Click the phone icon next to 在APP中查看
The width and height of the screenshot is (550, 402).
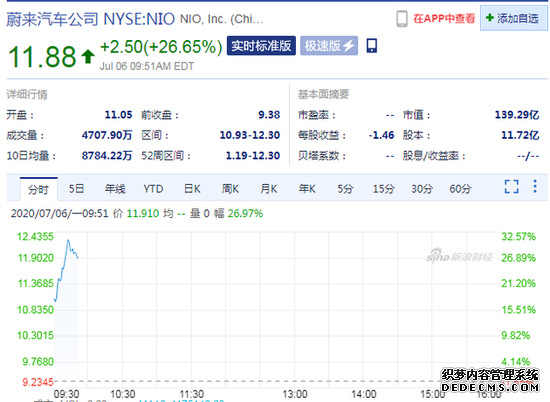point(402,18)
